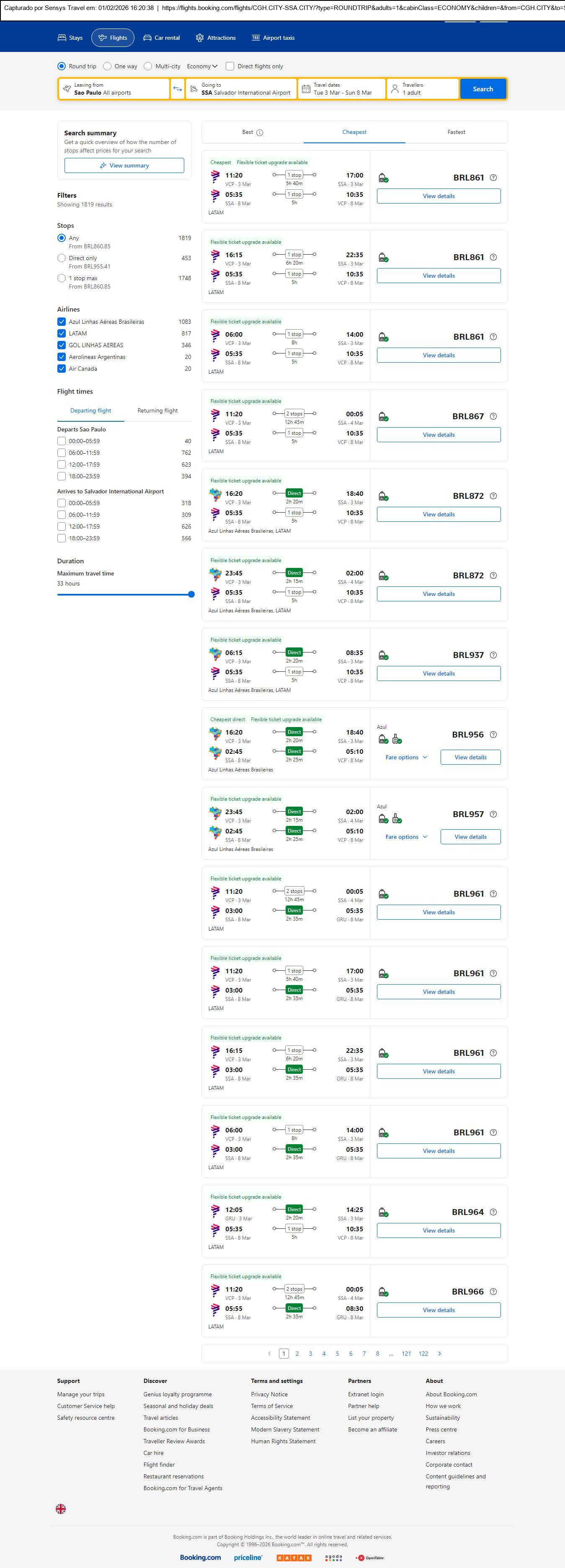The image size is (565, 1568).
Task: Click the View summary button
Action: 124,165
